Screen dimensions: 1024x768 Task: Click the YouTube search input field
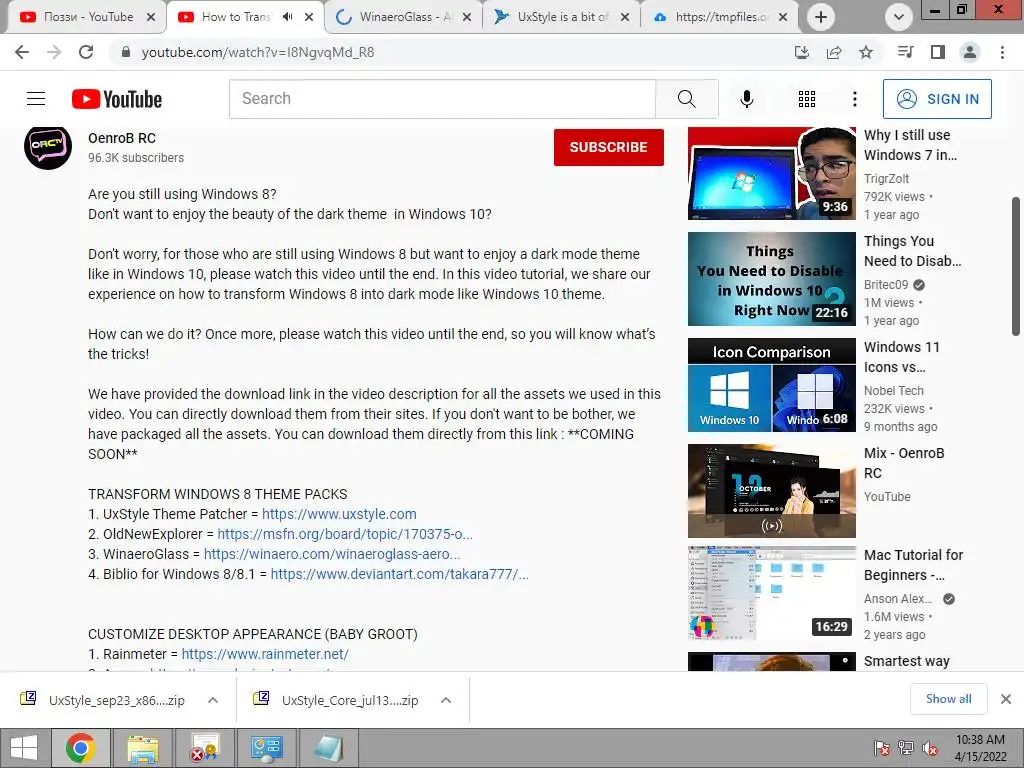(442, 99)
